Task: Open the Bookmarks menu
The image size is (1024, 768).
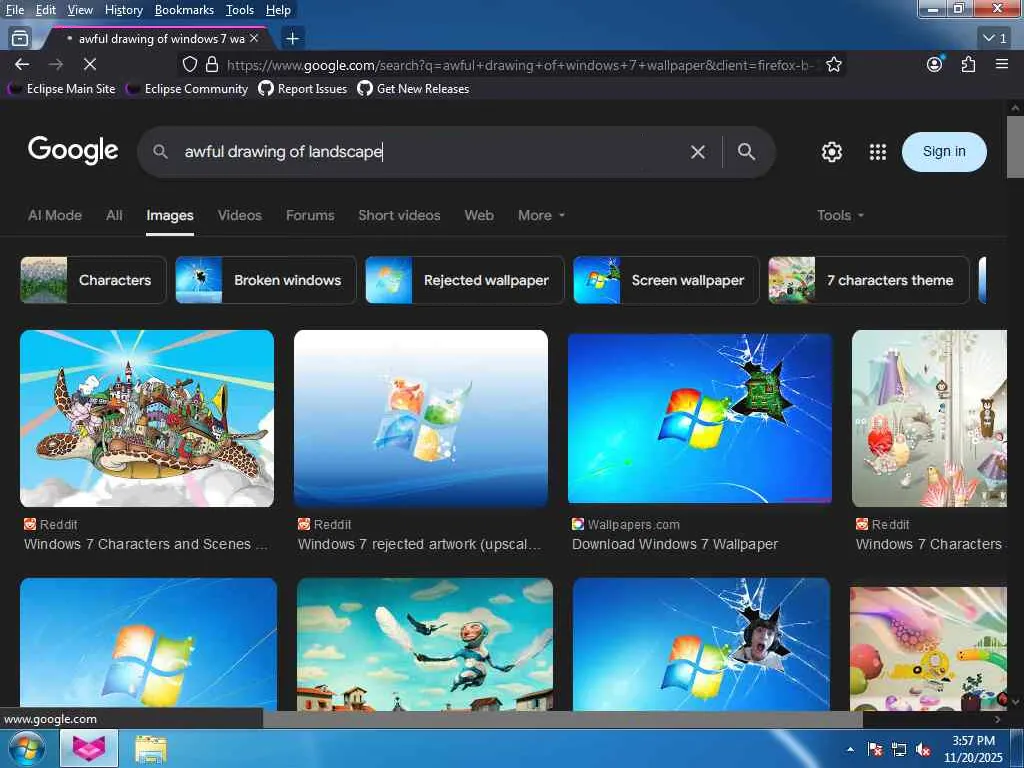Action: pyautogui.click(x=184, y=10)
